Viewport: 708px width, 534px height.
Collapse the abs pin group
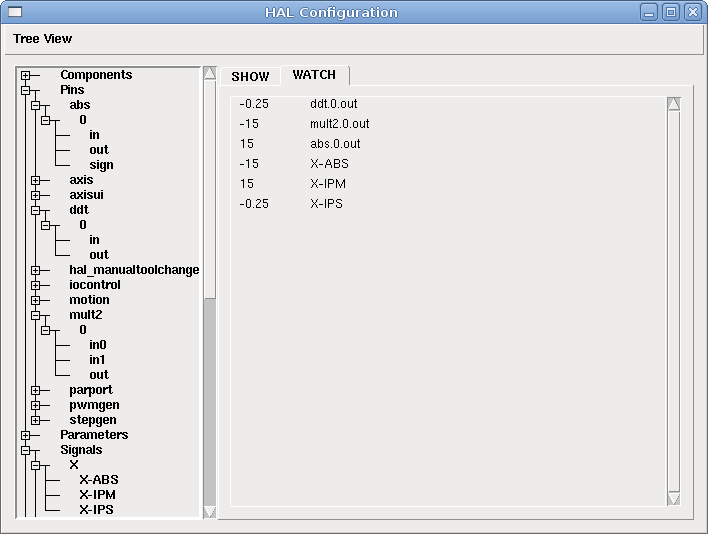[x=36, y=105]
